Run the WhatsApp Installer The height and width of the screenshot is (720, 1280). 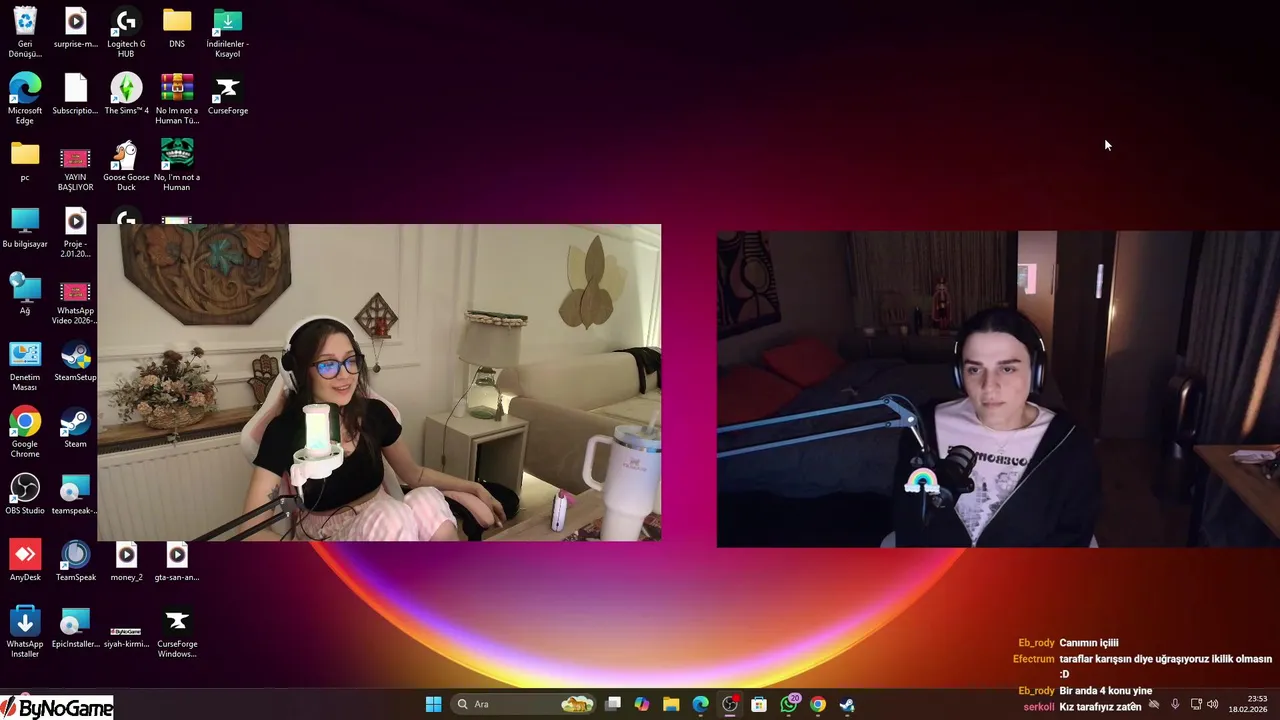point(25,633)
